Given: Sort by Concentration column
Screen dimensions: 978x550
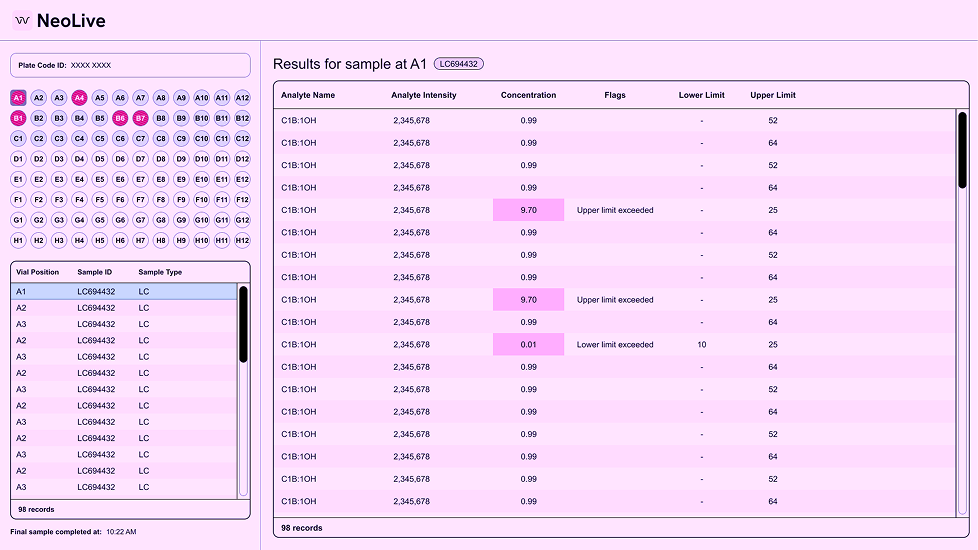Looking at the screenshot, I should [528, 95].
